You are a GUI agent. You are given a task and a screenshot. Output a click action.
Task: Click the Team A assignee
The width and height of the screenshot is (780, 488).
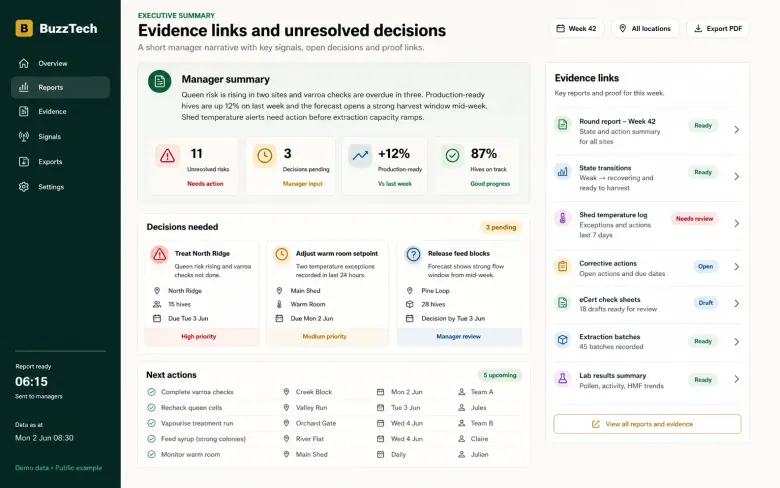482,392
